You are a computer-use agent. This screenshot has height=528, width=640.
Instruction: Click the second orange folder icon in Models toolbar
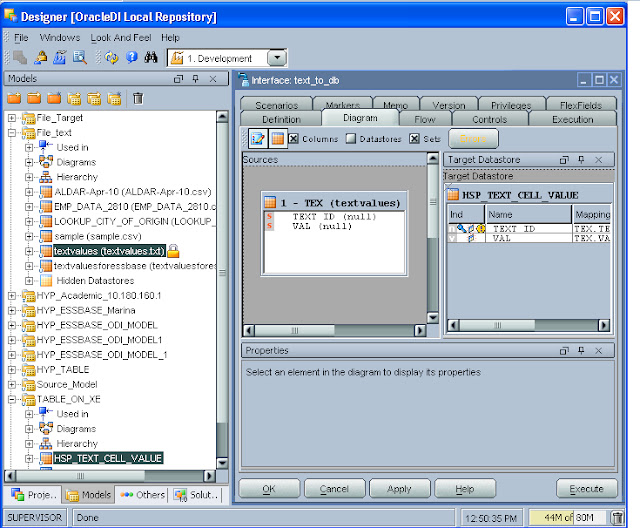coord(34,98)
